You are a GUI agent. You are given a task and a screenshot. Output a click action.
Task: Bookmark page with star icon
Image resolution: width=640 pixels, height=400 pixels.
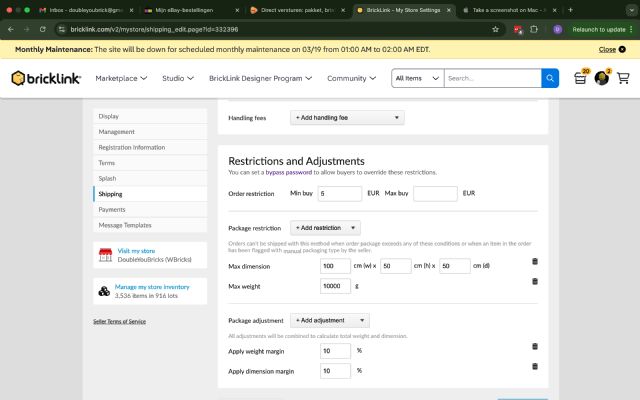[495, 29]
